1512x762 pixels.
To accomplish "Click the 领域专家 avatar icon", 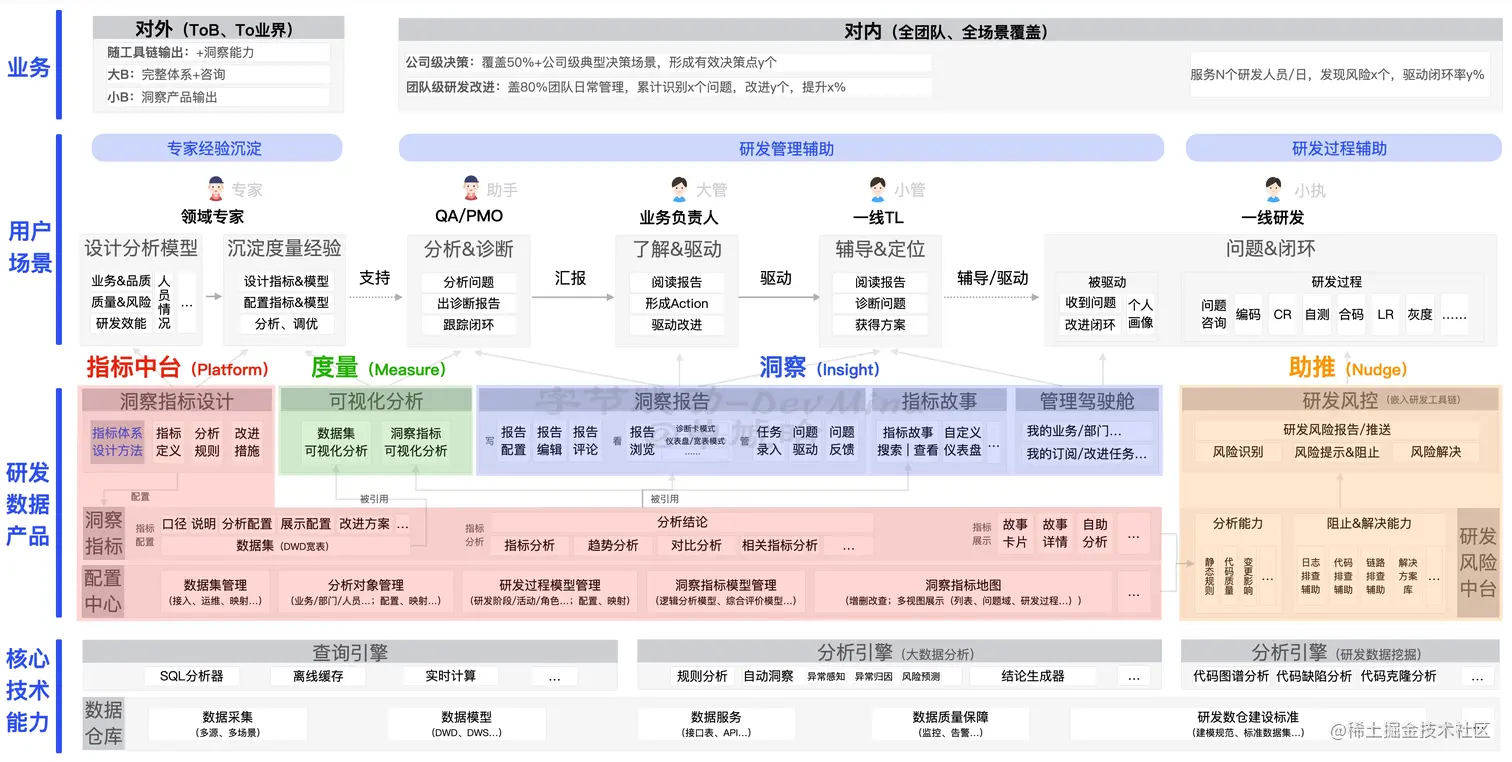I will [216, 189].
